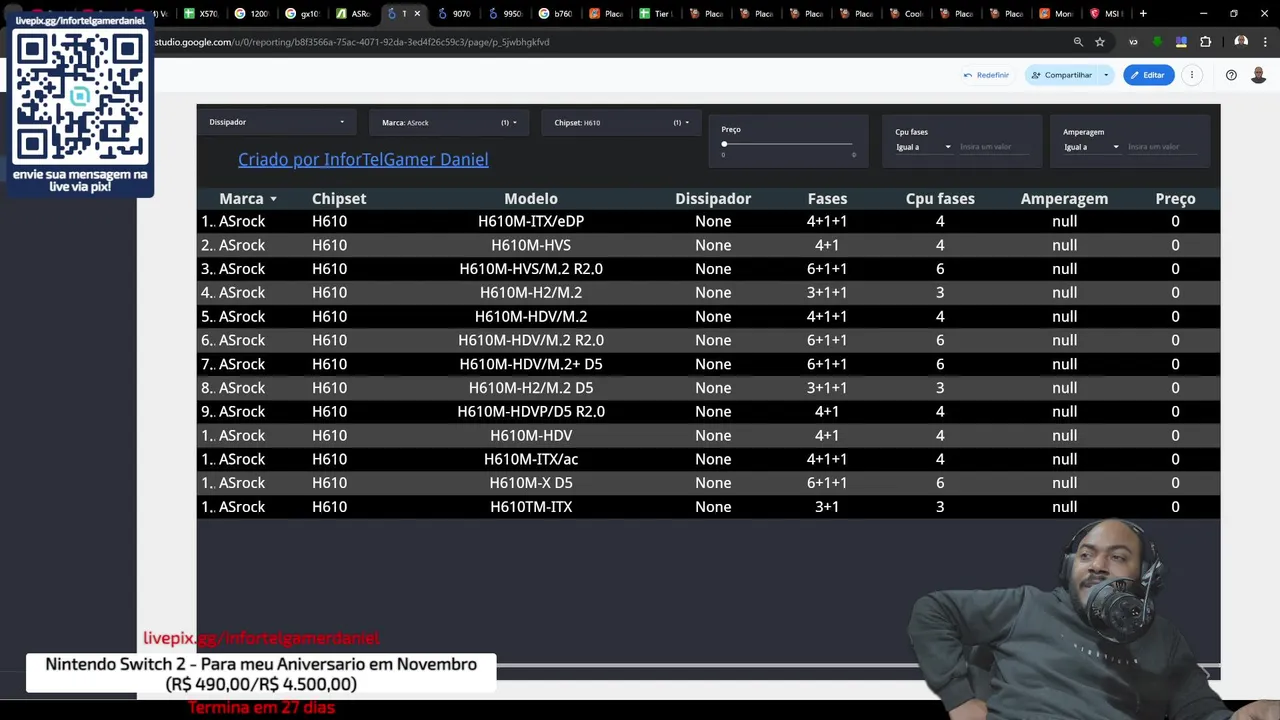Click the Cpu fases value input field

click(x=992, y=147)
